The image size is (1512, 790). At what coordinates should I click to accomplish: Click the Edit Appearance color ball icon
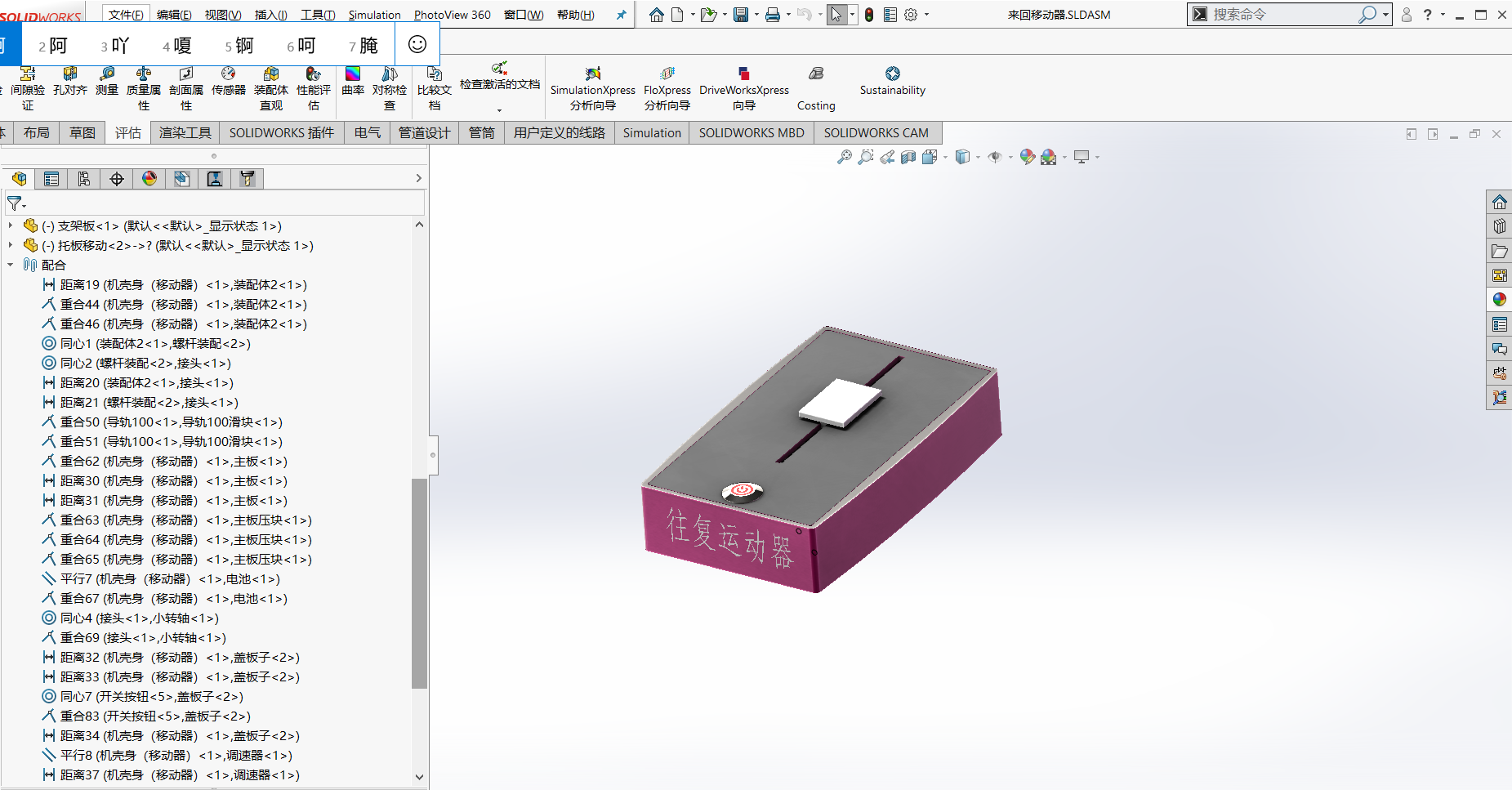coord(1028,157)
